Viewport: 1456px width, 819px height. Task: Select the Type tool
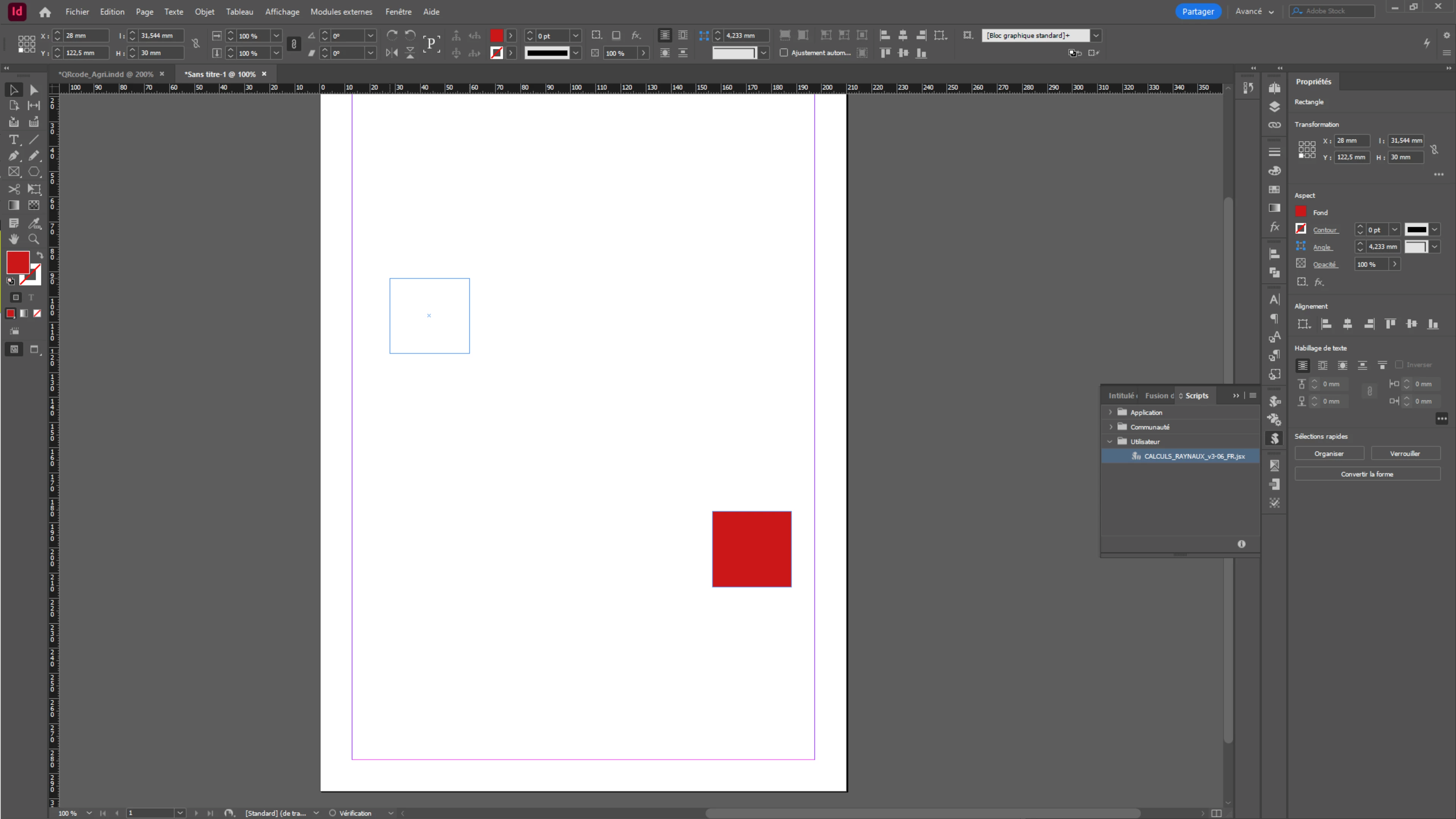pyautogui.click(x=14, y=139)
